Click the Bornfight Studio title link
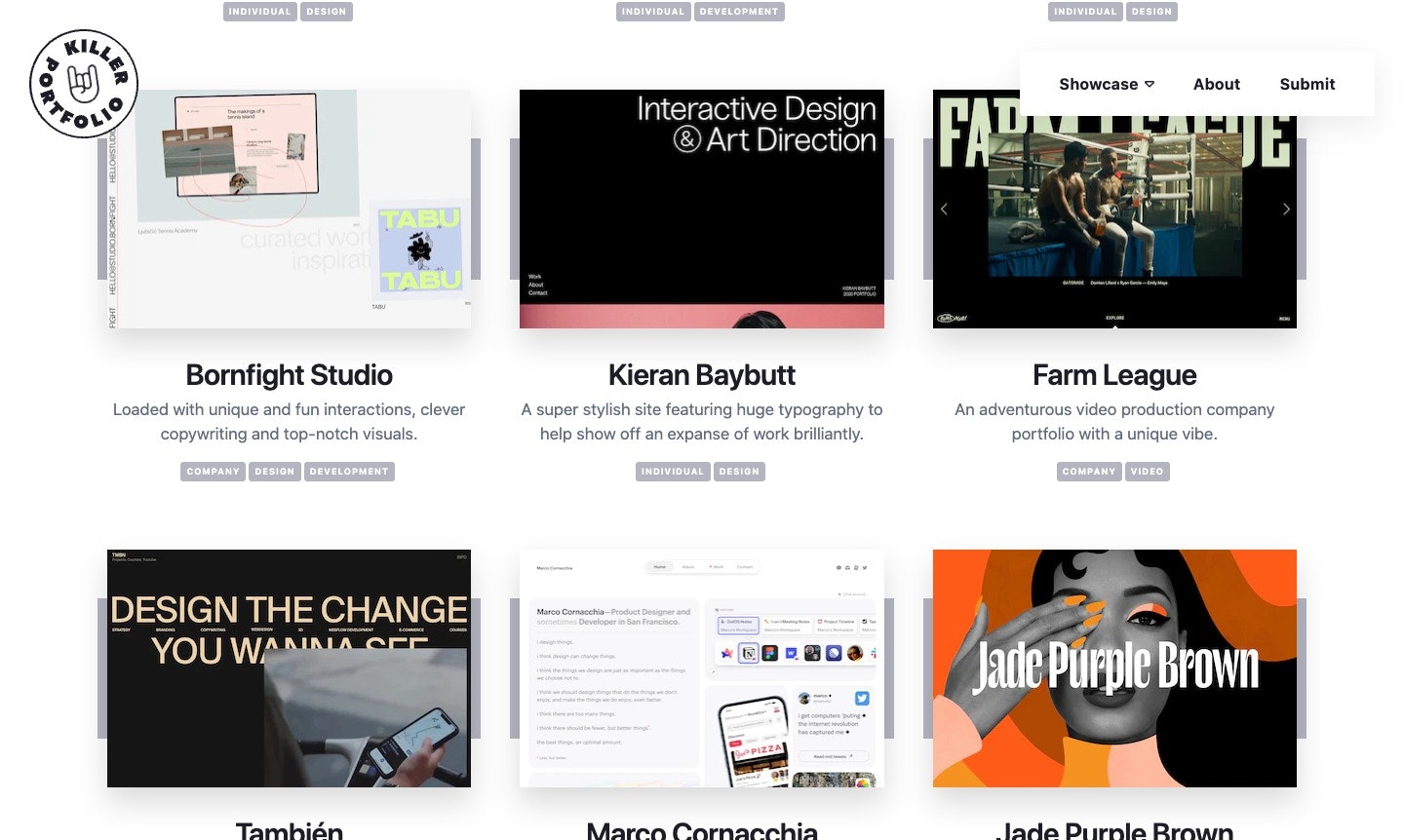Image resolution: width=1404 pixels, height=840 pixels. click(290, 375)
